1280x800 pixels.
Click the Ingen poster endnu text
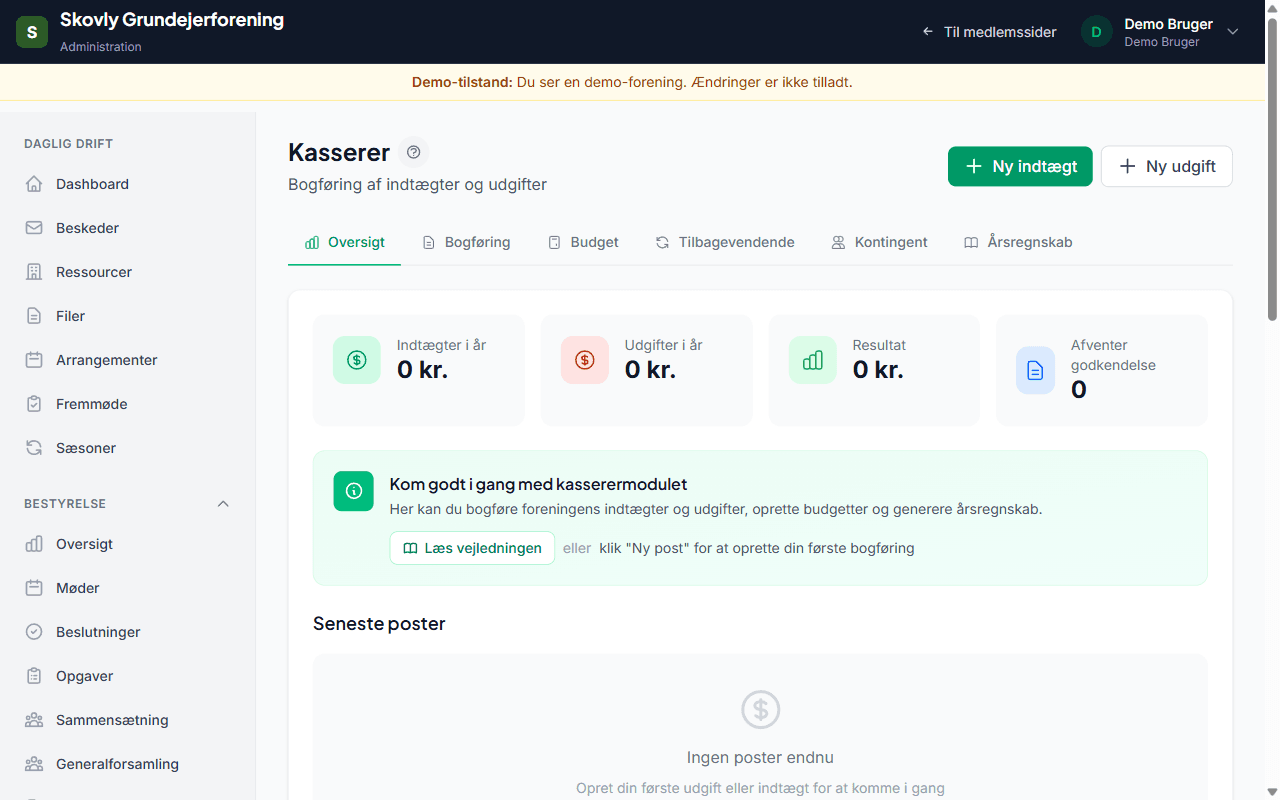coord(760,757)
